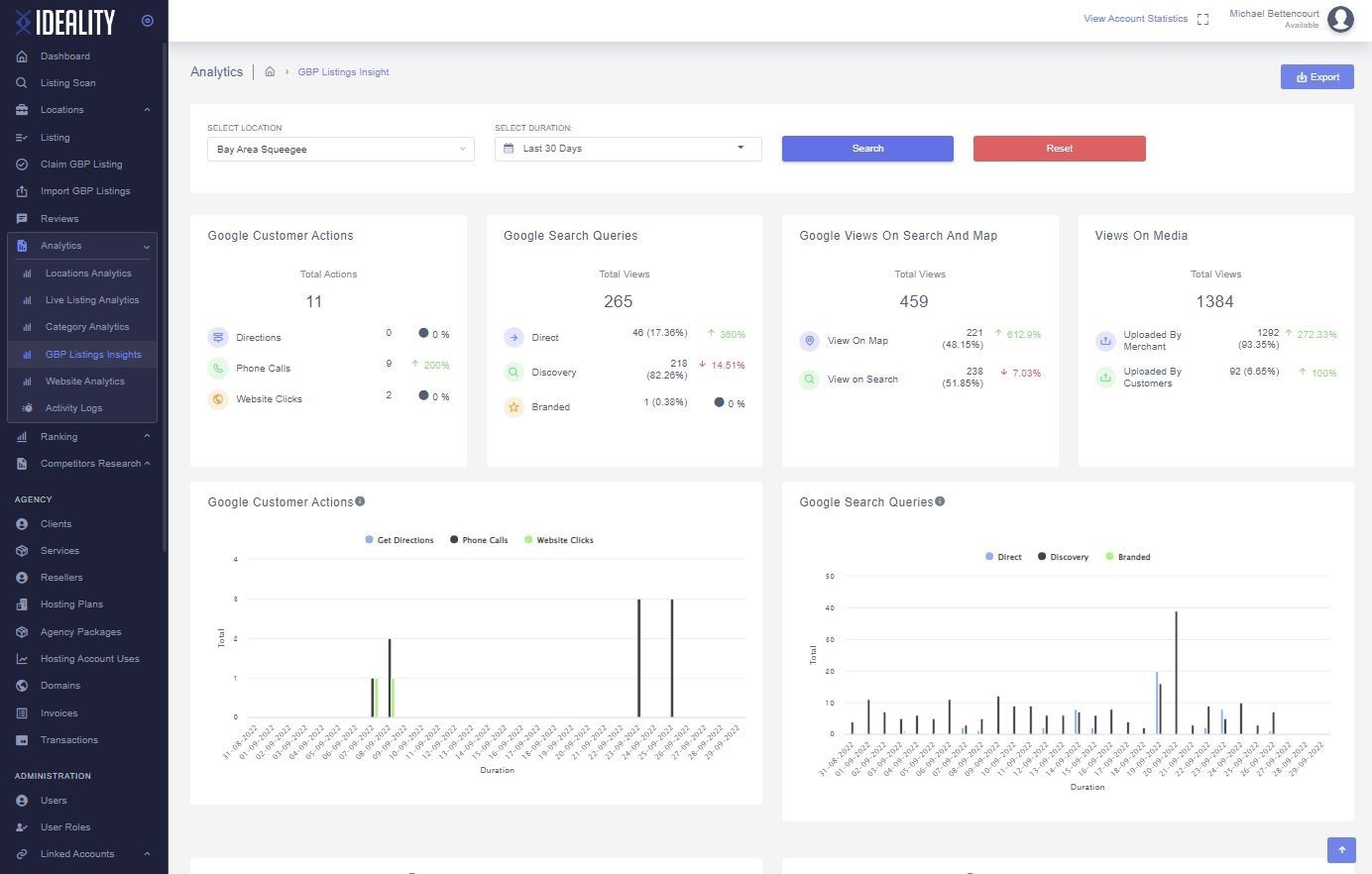Click the scroll-to-top arrow button
The height and width of the screenshot is (874, 1372).
pyautogui.click(x=1341, y=849)
